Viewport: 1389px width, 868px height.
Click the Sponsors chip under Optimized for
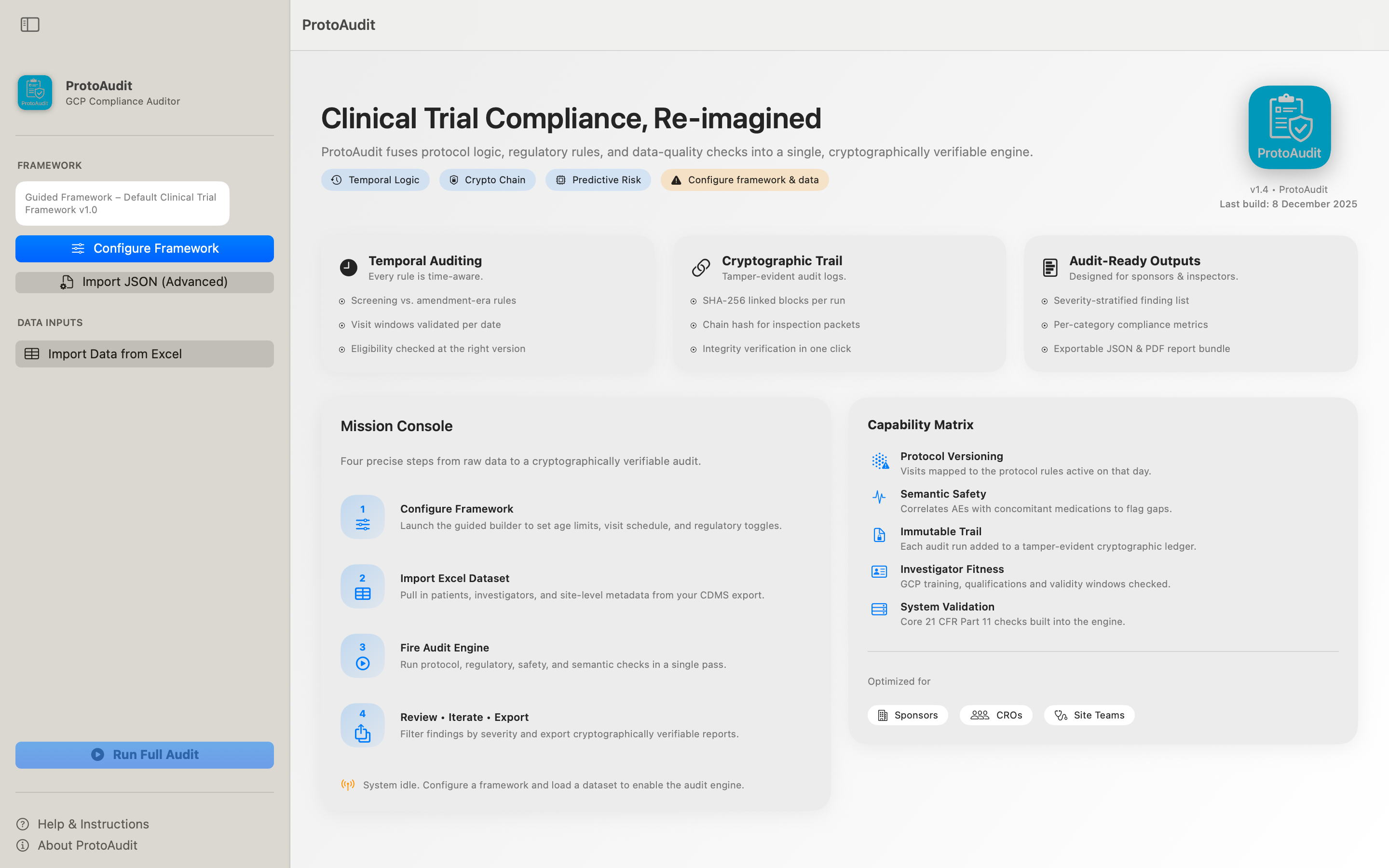pyautogui.click(x=907, y=715)
